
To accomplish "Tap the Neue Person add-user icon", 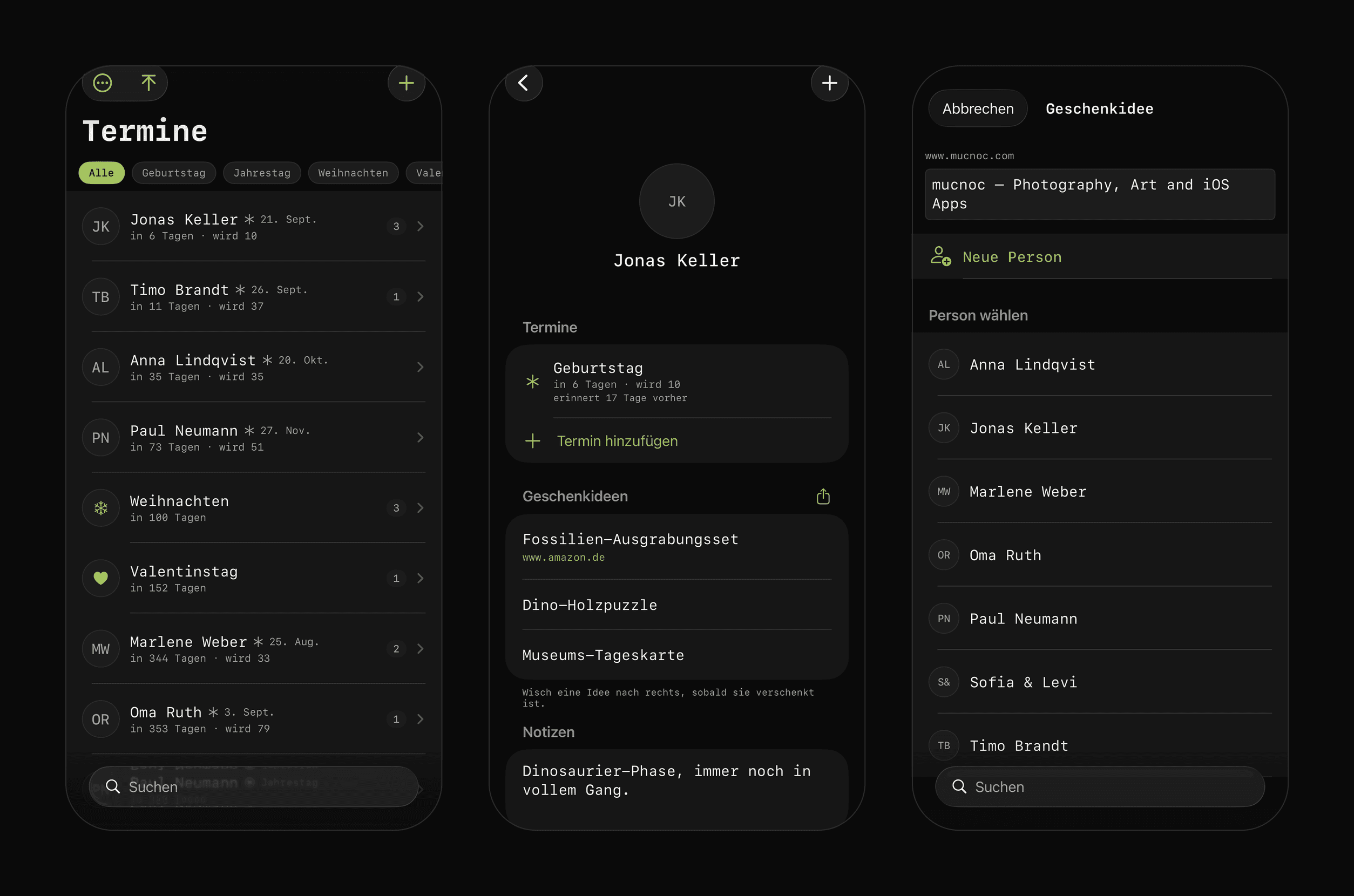I will [x=941, y=256].
